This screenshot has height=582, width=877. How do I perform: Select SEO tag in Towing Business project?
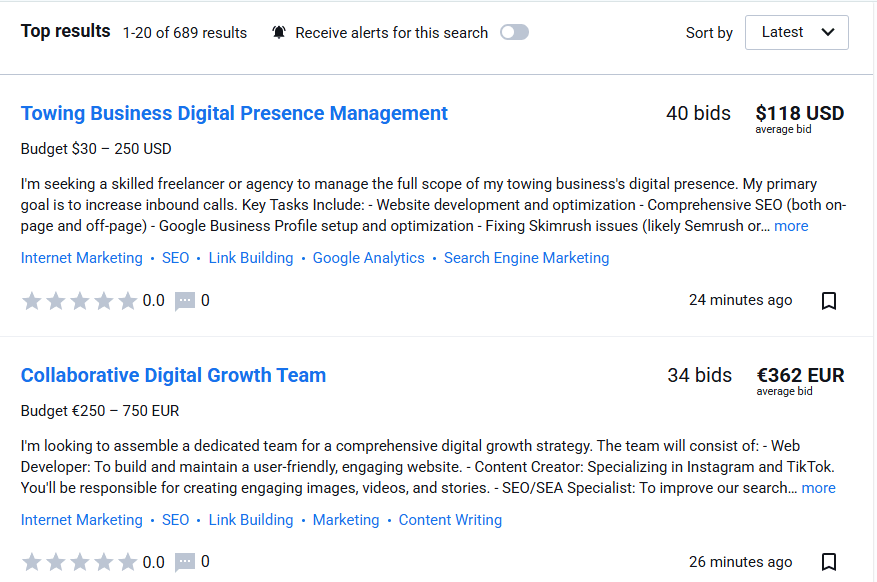(x=176, y=258)
